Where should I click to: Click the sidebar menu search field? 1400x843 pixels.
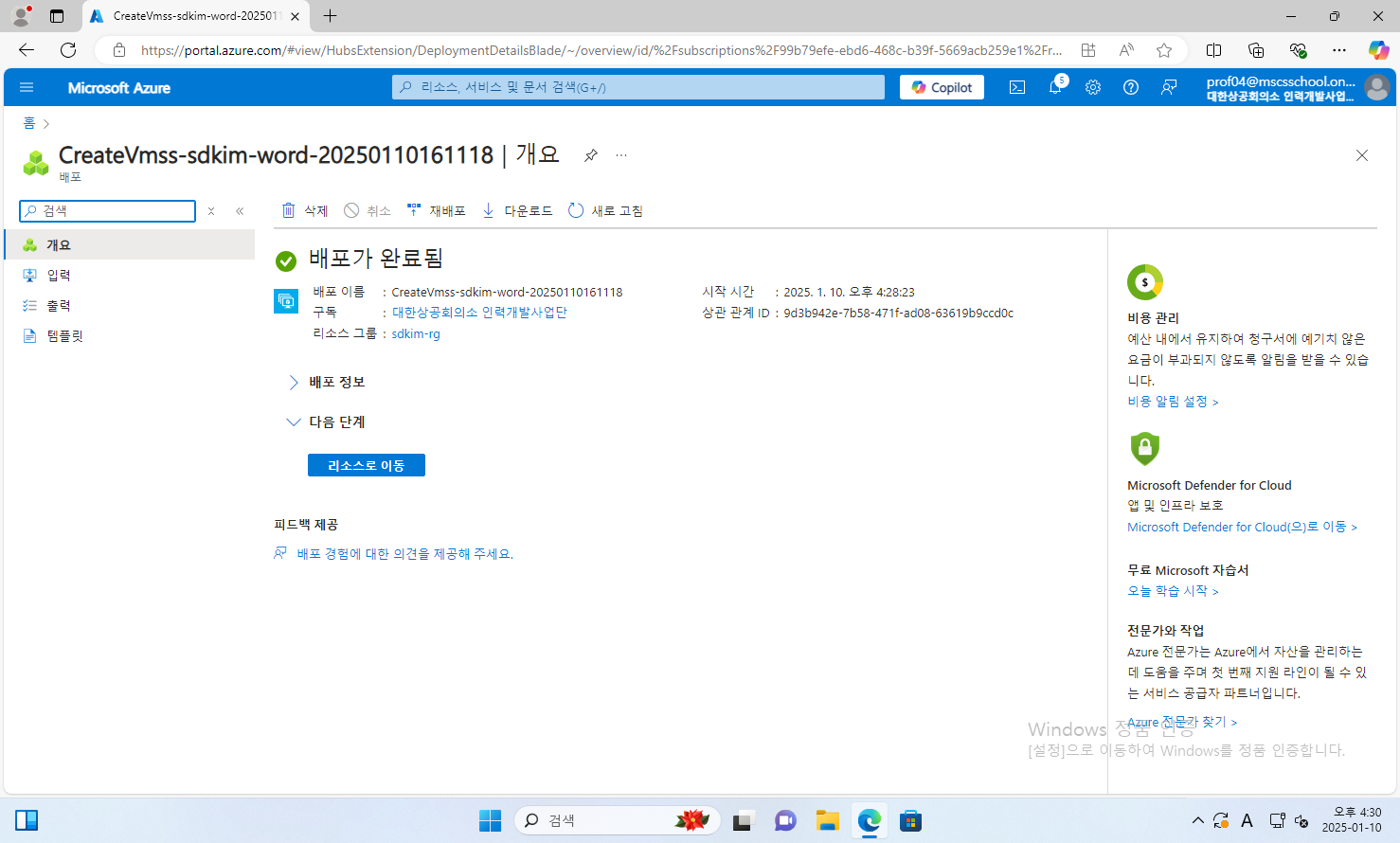107,210
